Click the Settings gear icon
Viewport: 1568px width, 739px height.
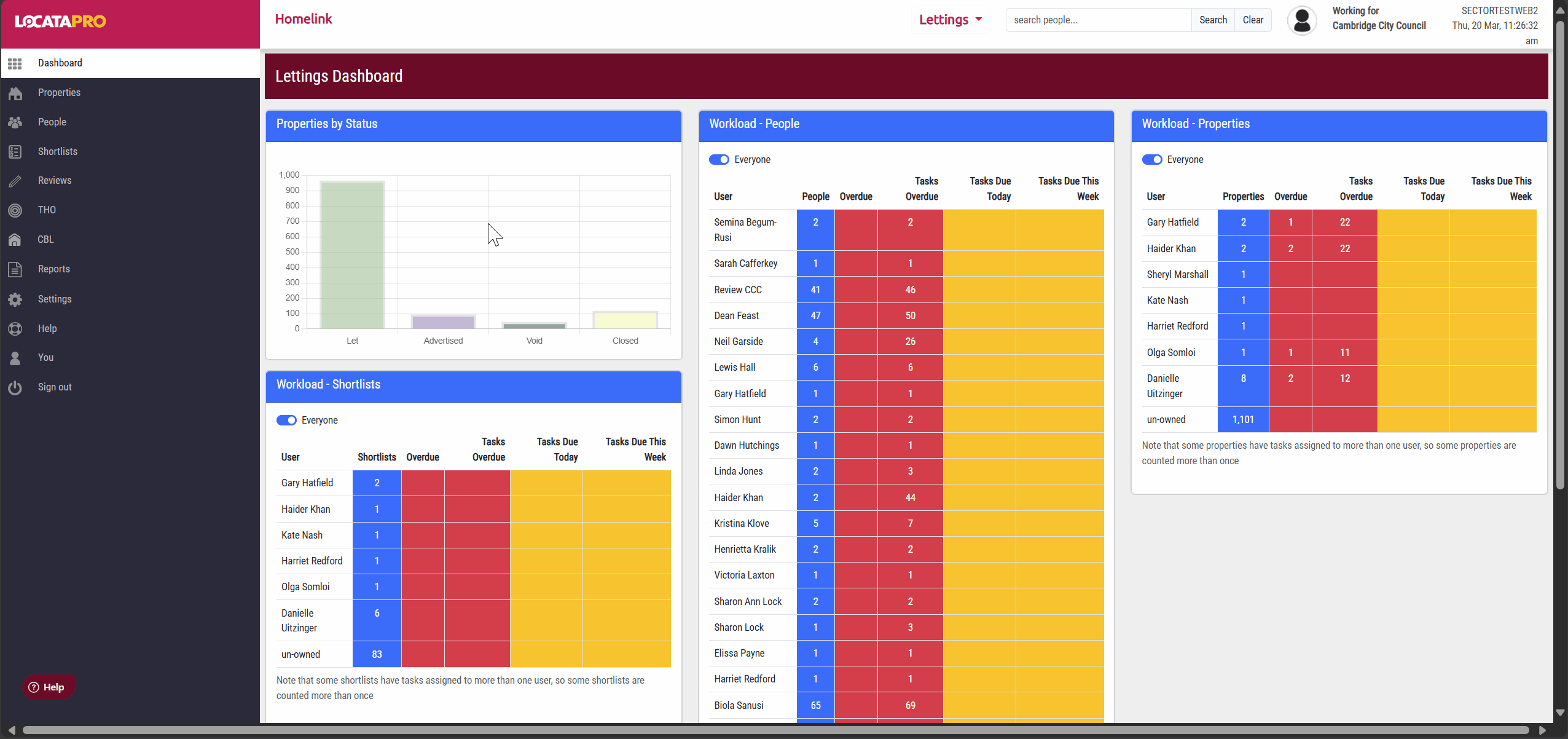point(15,299)
